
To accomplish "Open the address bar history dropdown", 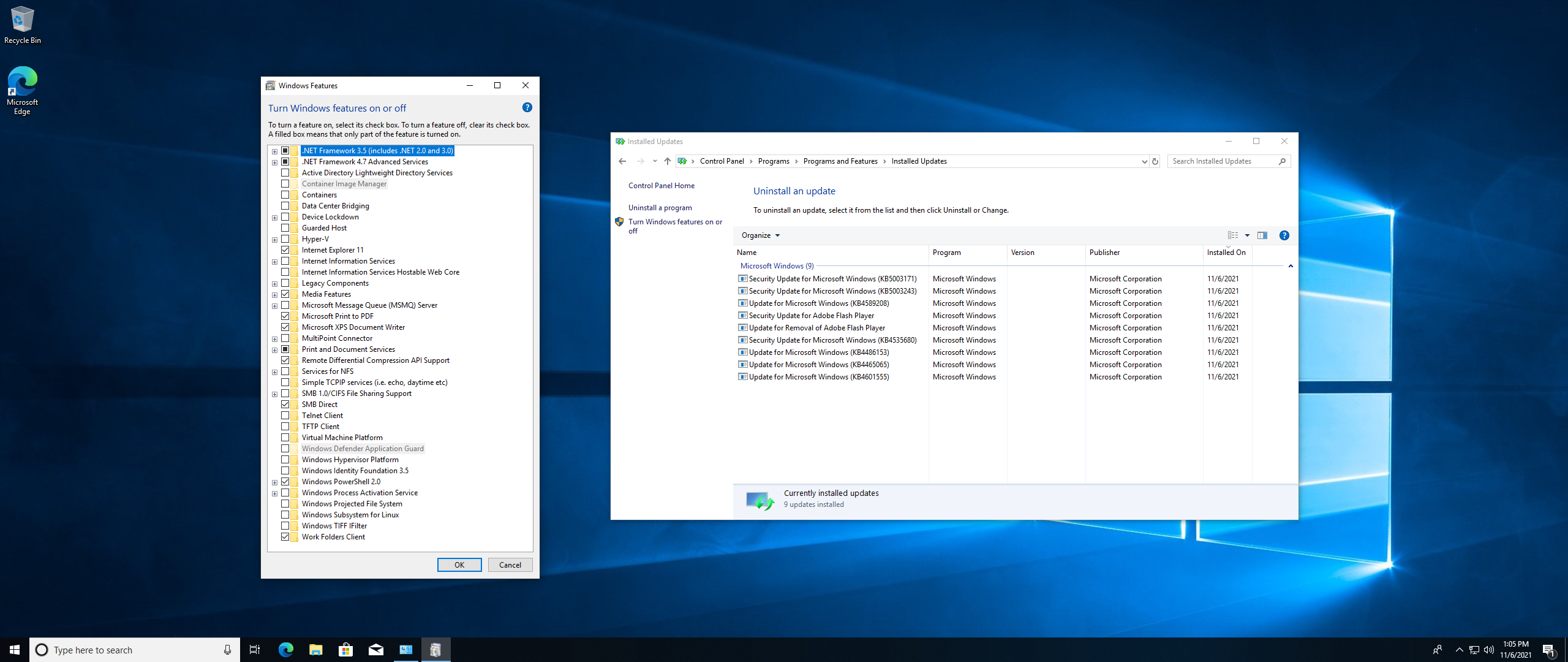I will (x=1144, y=161).
